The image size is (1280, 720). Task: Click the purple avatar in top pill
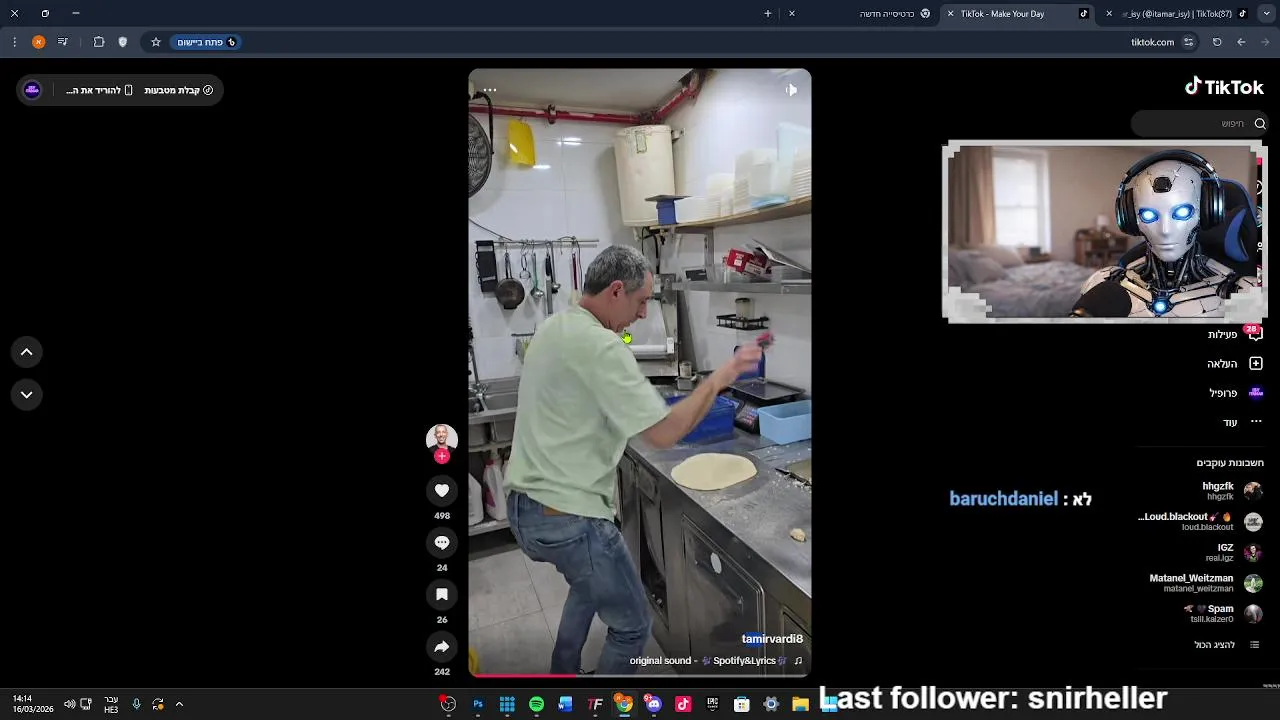[x=32, y=90]
